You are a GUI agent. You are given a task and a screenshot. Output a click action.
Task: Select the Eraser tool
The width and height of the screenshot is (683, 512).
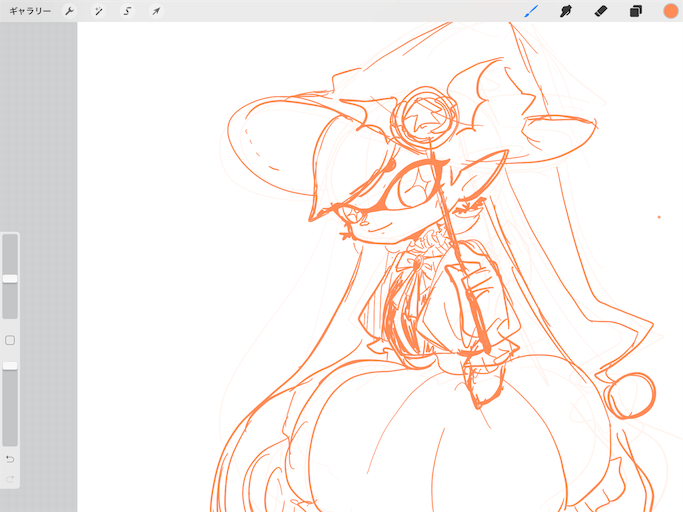tap(601, 11)
